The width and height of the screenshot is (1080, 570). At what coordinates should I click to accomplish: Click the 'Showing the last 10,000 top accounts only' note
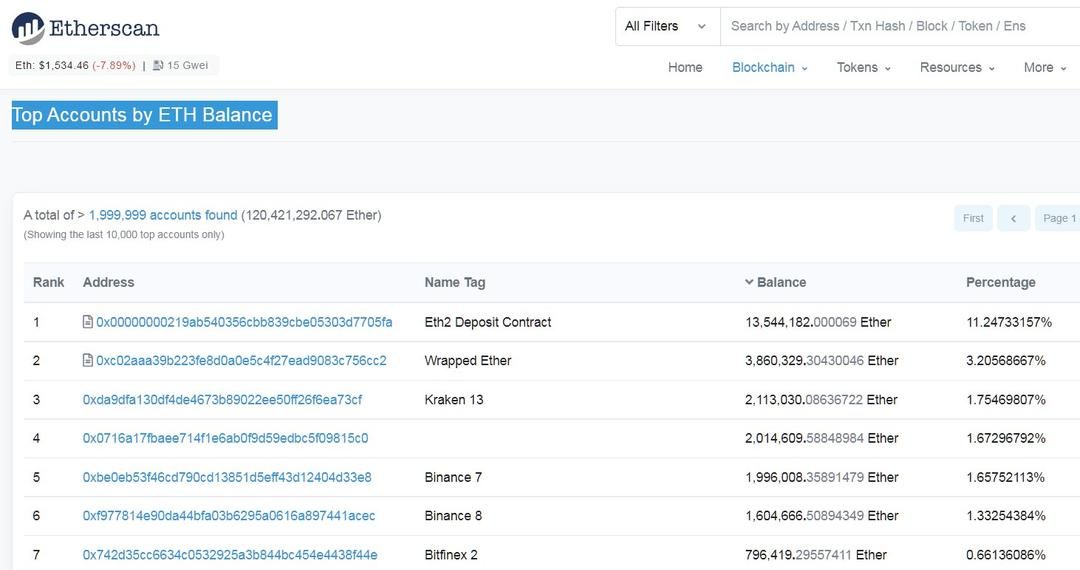[124, 235]
